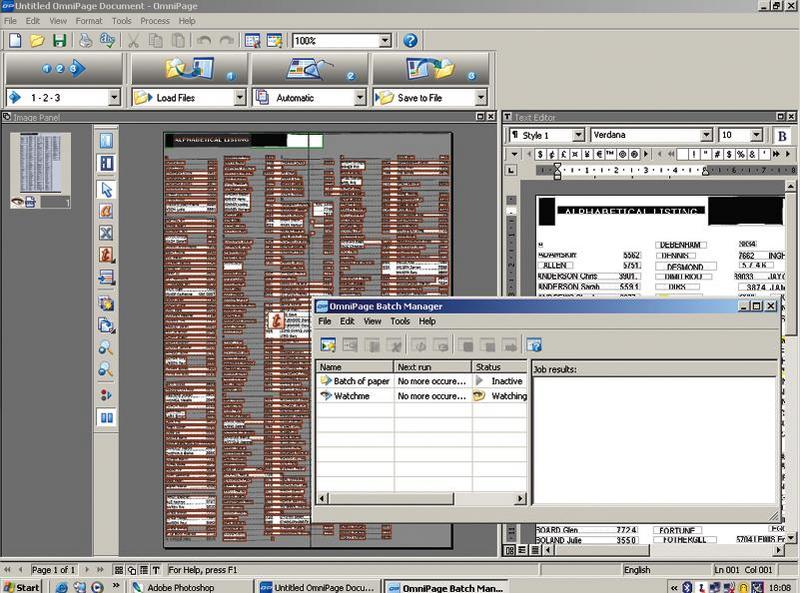Screen dimensions: 800x593
Task: Click the Text Editor vertical scrollbar up arrow
Action: pos(790,186)
